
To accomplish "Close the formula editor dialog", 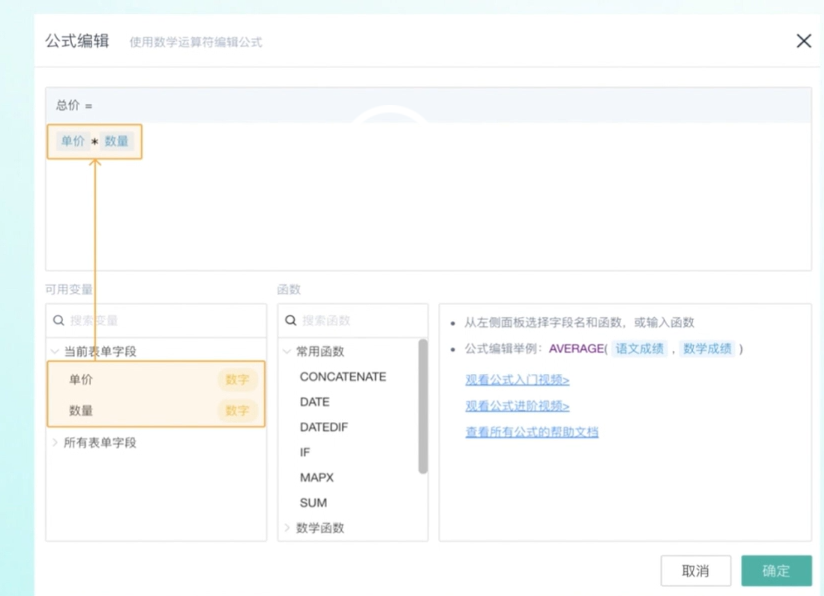I will coord(804,41).
